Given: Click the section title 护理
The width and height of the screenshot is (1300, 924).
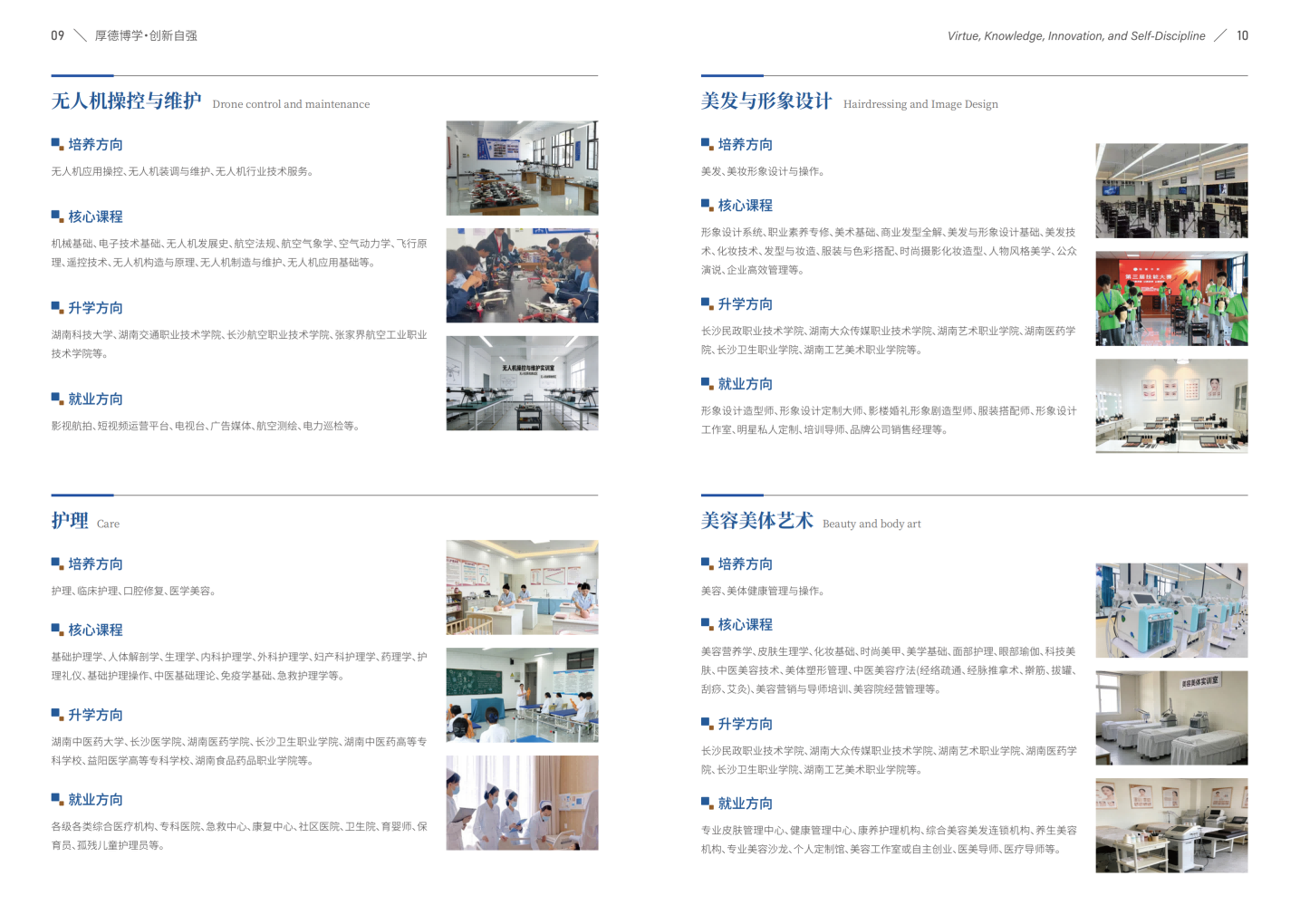Looking at the screenshot, I should click(x=70, y=520).
